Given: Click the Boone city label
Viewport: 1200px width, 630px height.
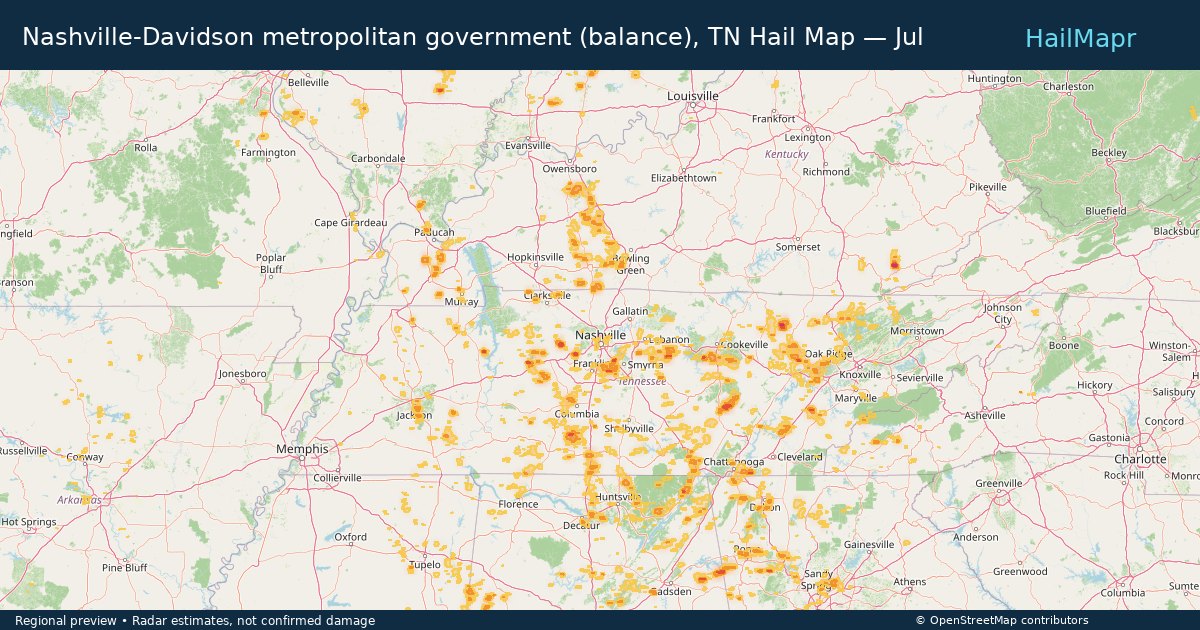Looking at the screenshot, I should tap(1064, 345).
